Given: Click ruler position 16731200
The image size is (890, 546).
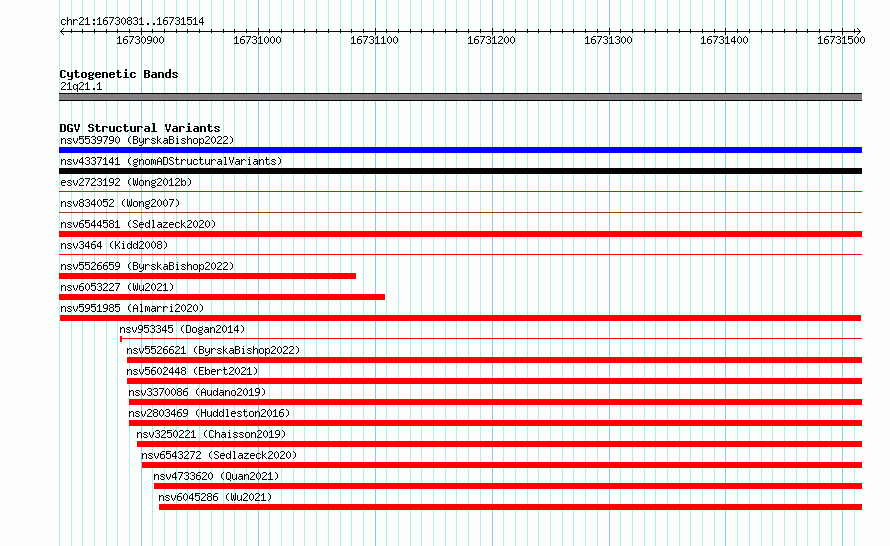Looking at the screenshot, I should 491,40.
